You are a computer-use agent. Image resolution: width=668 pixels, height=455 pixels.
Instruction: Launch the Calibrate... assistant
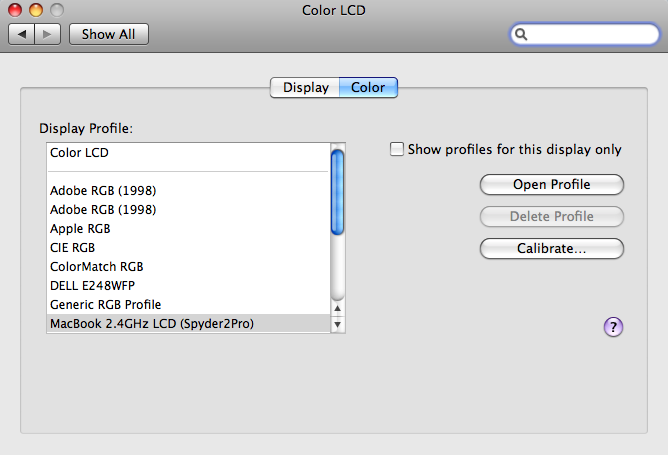(x=552, y=248)
